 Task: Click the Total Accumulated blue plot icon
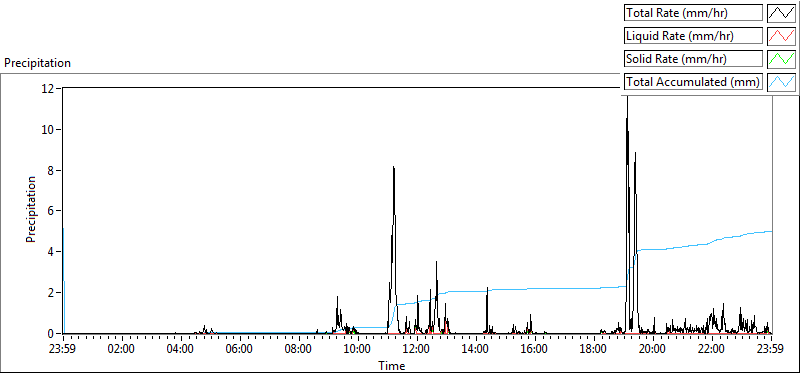[x=782, y=82]
